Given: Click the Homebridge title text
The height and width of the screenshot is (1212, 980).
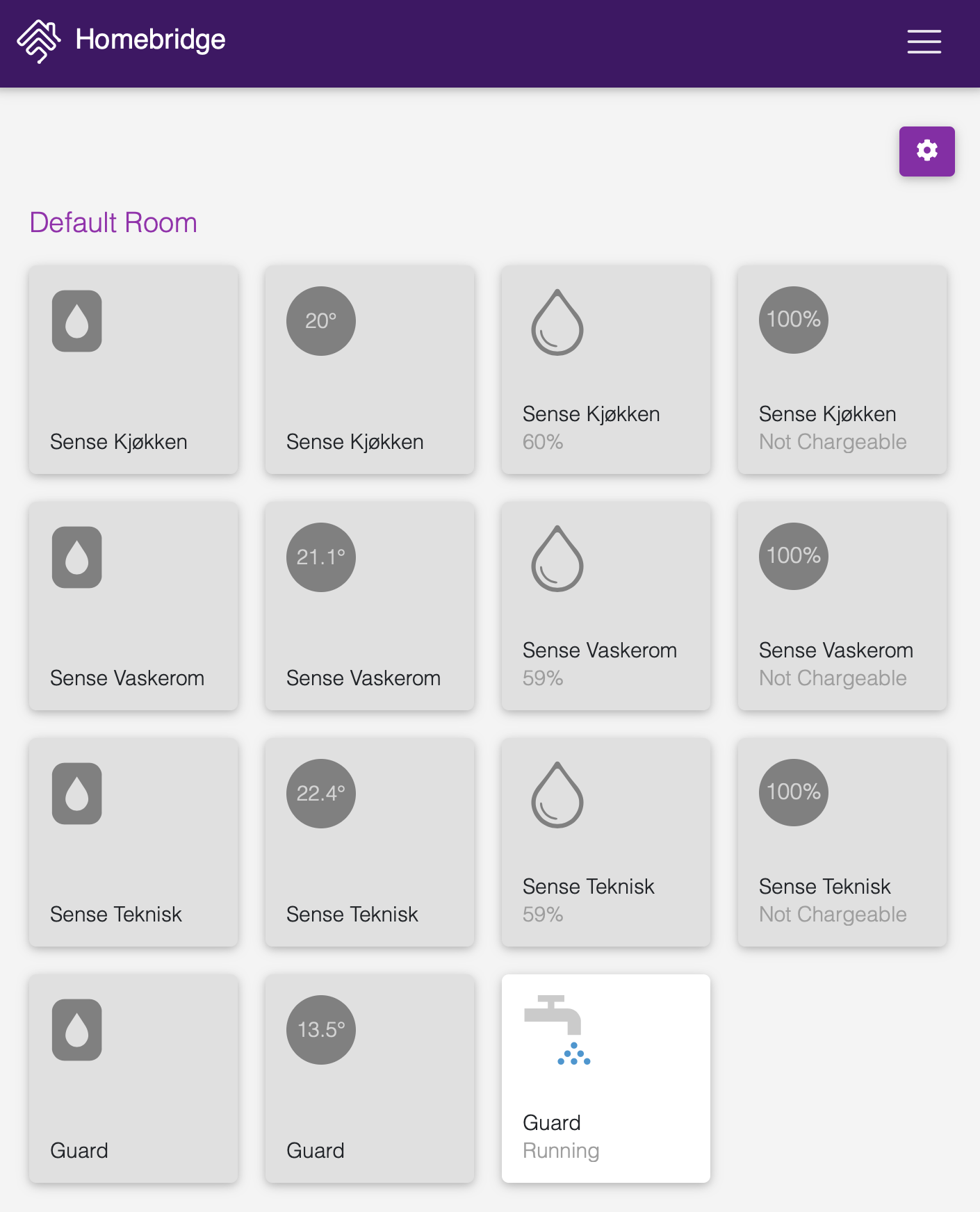Looking at the screenshot, I should point(150,40).
